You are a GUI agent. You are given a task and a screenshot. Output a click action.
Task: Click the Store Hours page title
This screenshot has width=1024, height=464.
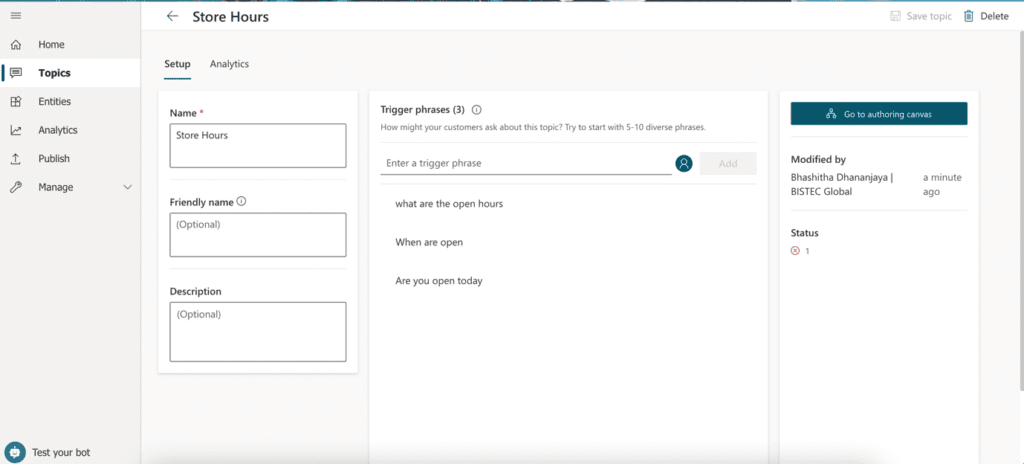click(231, 17)
